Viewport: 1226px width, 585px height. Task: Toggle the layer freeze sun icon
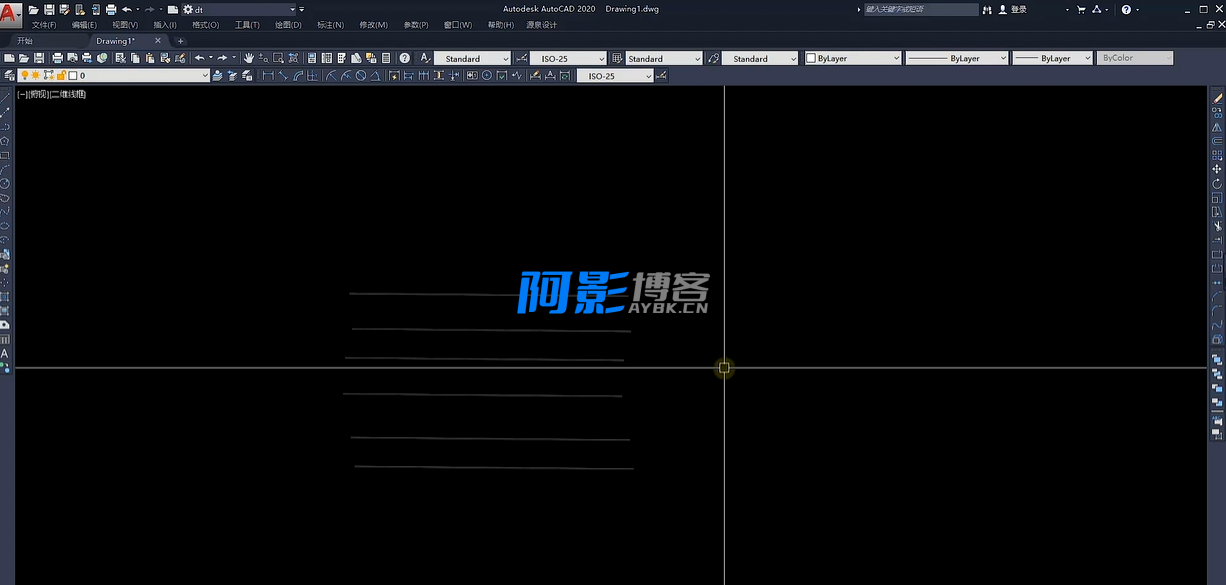[37, 75]
